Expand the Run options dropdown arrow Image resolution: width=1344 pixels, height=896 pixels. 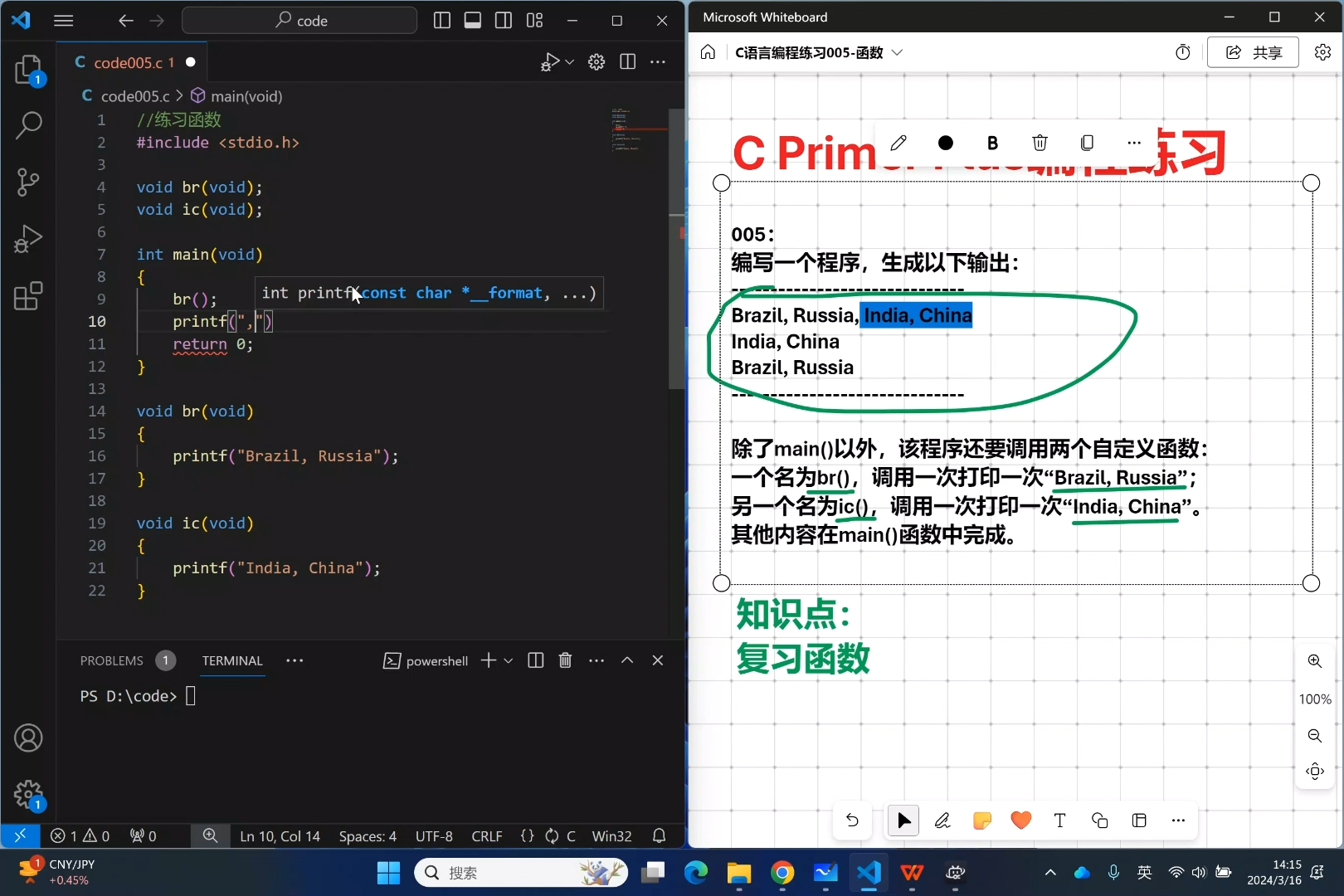coord(569,62)
